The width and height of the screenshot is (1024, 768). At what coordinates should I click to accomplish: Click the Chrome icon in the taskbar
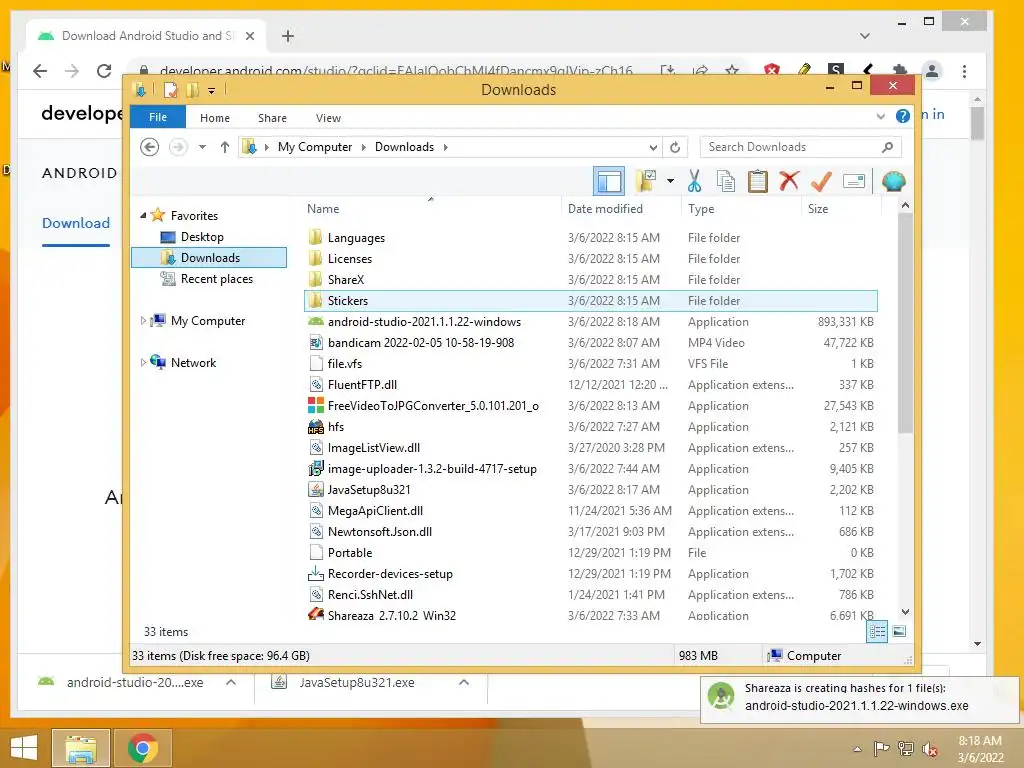[x=143, y=748]
